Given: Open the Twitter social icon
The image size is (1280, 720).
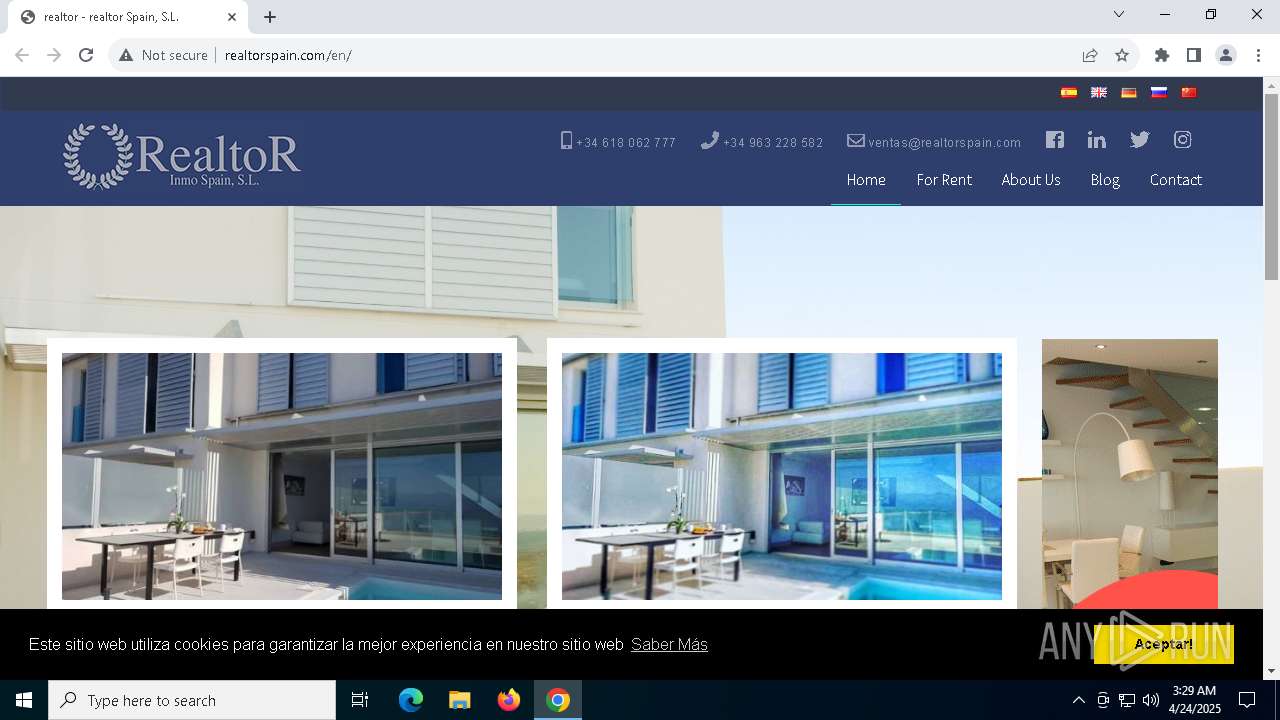Looking at the screenshot, I should coord(1140,140).
